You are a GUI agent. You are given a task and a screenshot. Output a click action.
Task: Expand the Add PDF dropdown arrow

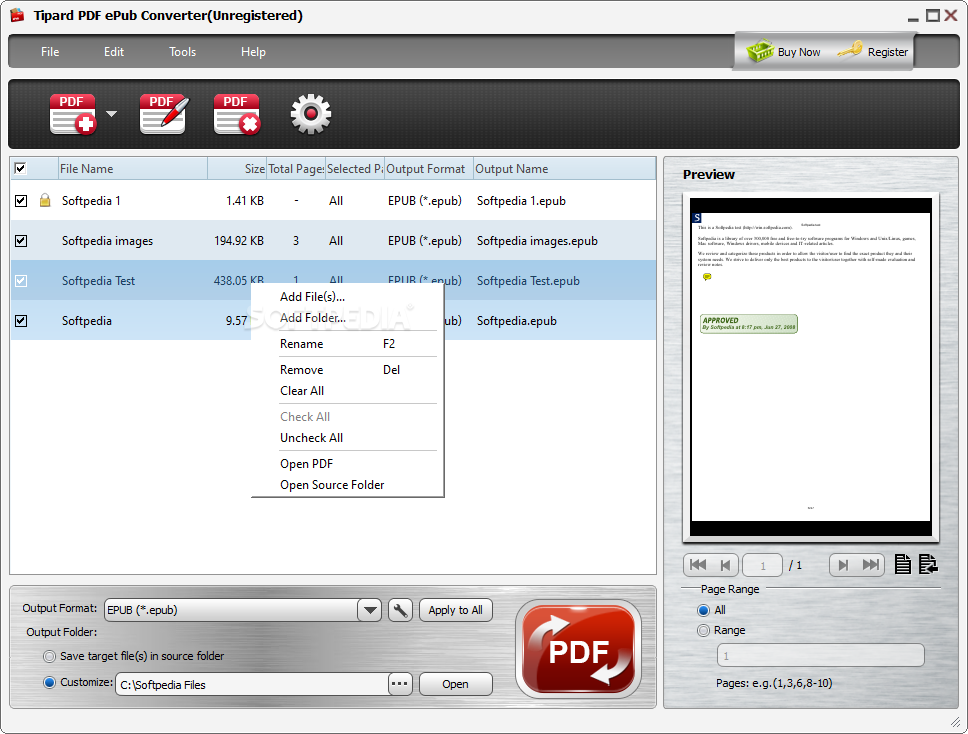point(111,114)
